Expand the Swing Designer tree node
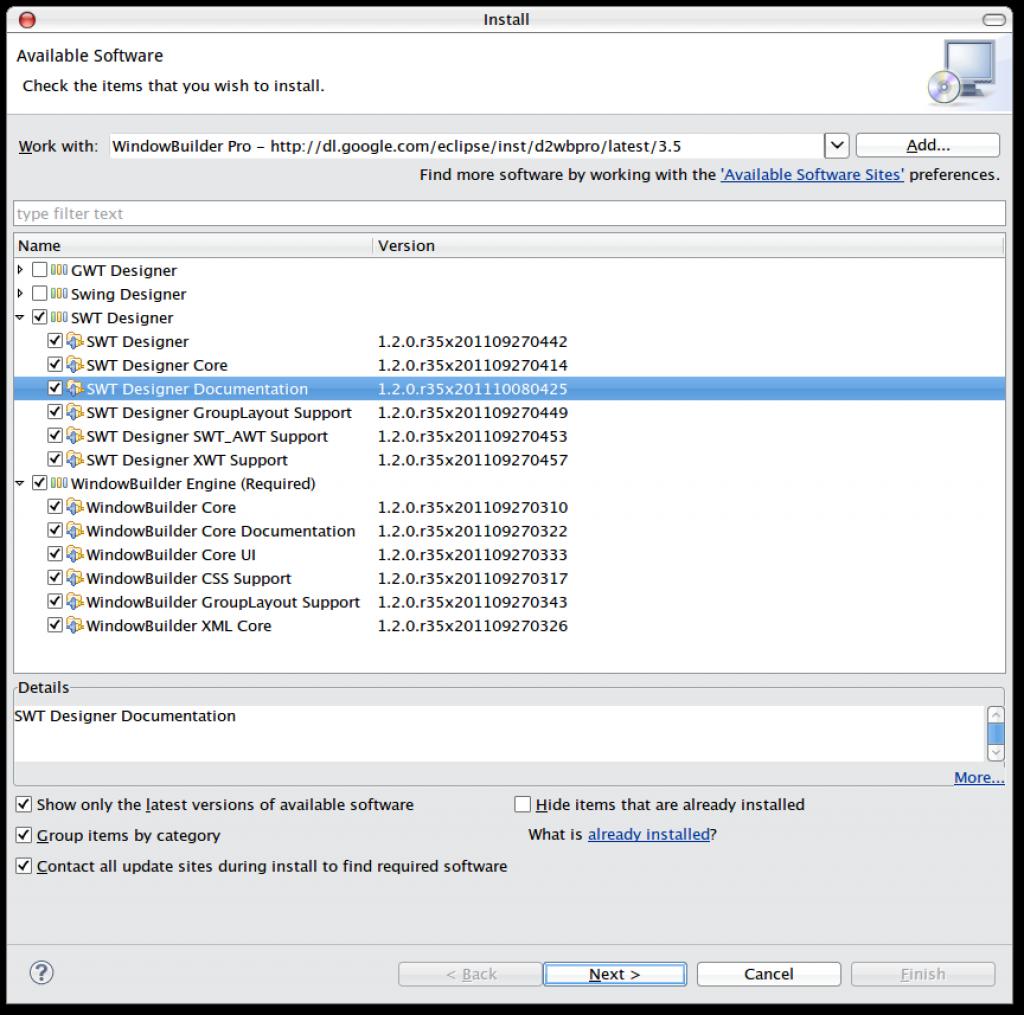 tap(20, 293)
